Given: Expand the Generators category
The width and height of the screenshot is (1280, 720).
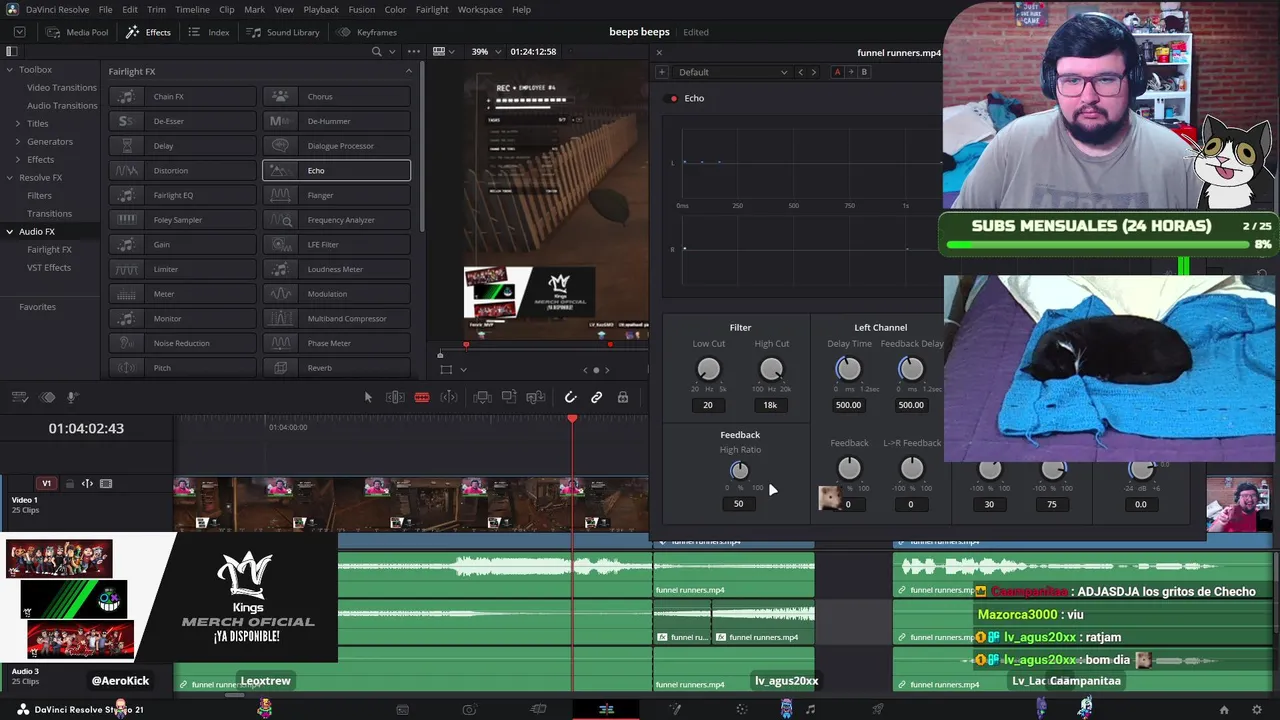Looking at the screenshot, I should [x=17, y=142].
